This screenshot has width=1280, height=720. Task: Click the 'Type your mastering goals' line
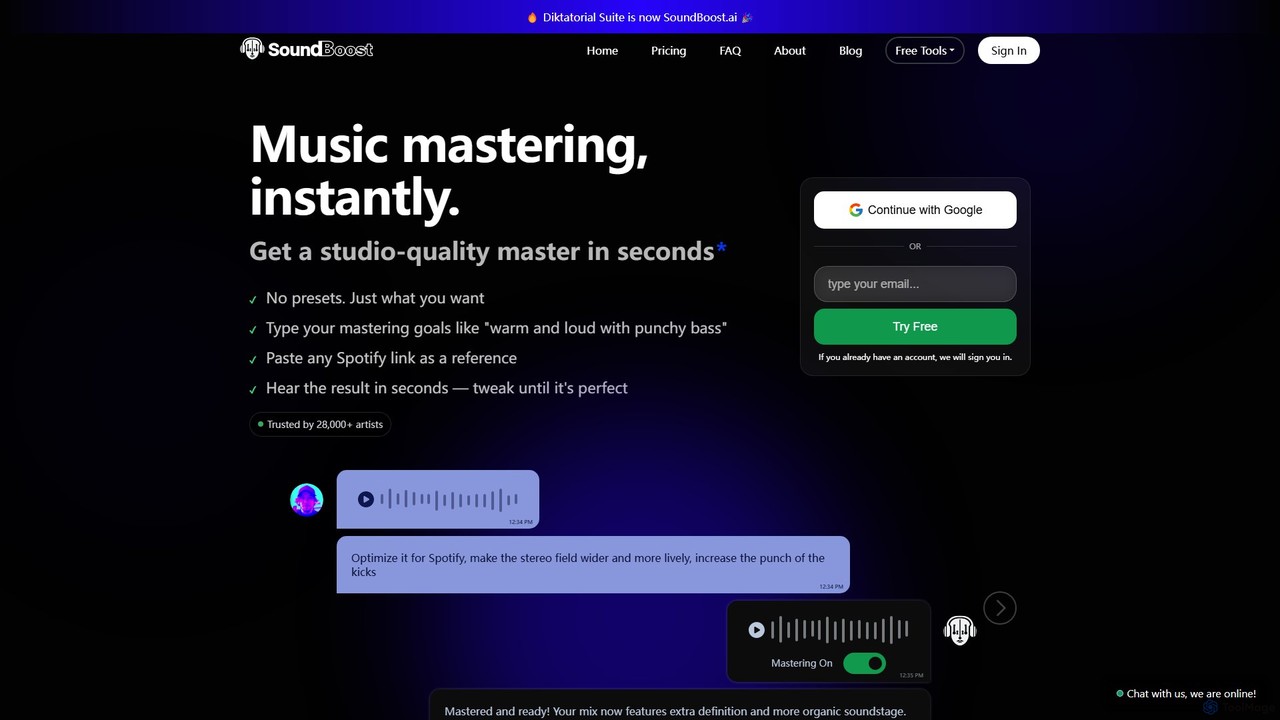[496, 328]
